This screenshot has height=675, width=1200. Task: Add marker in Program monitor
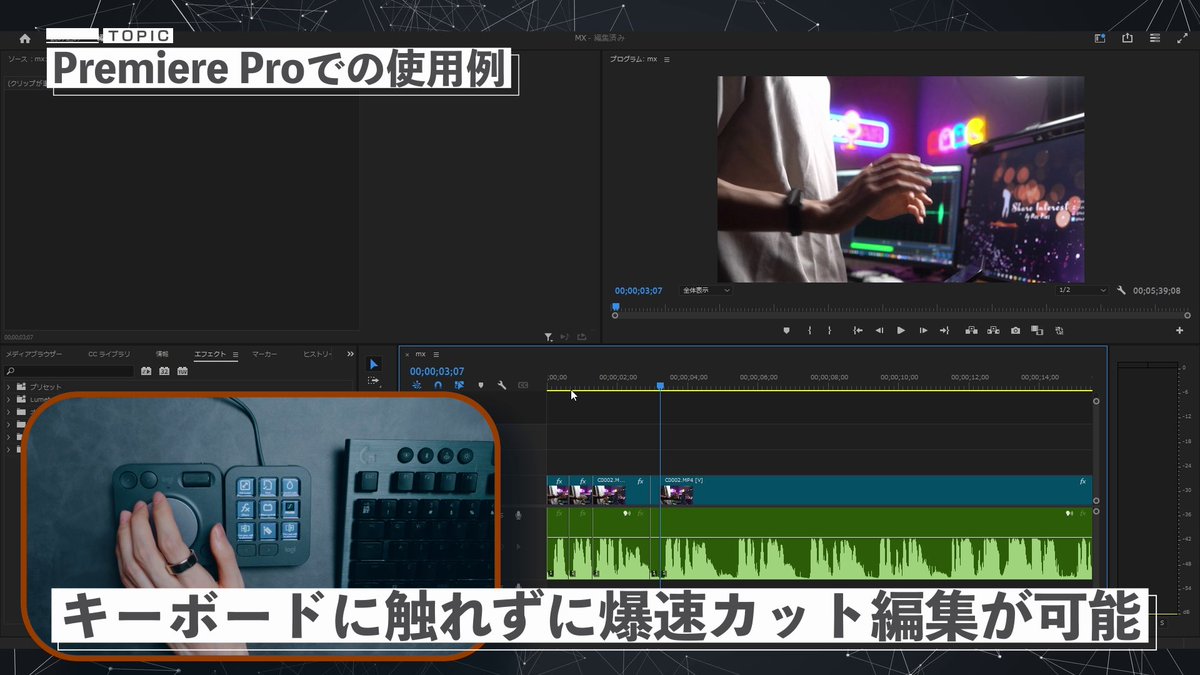(x=786, y=330)
